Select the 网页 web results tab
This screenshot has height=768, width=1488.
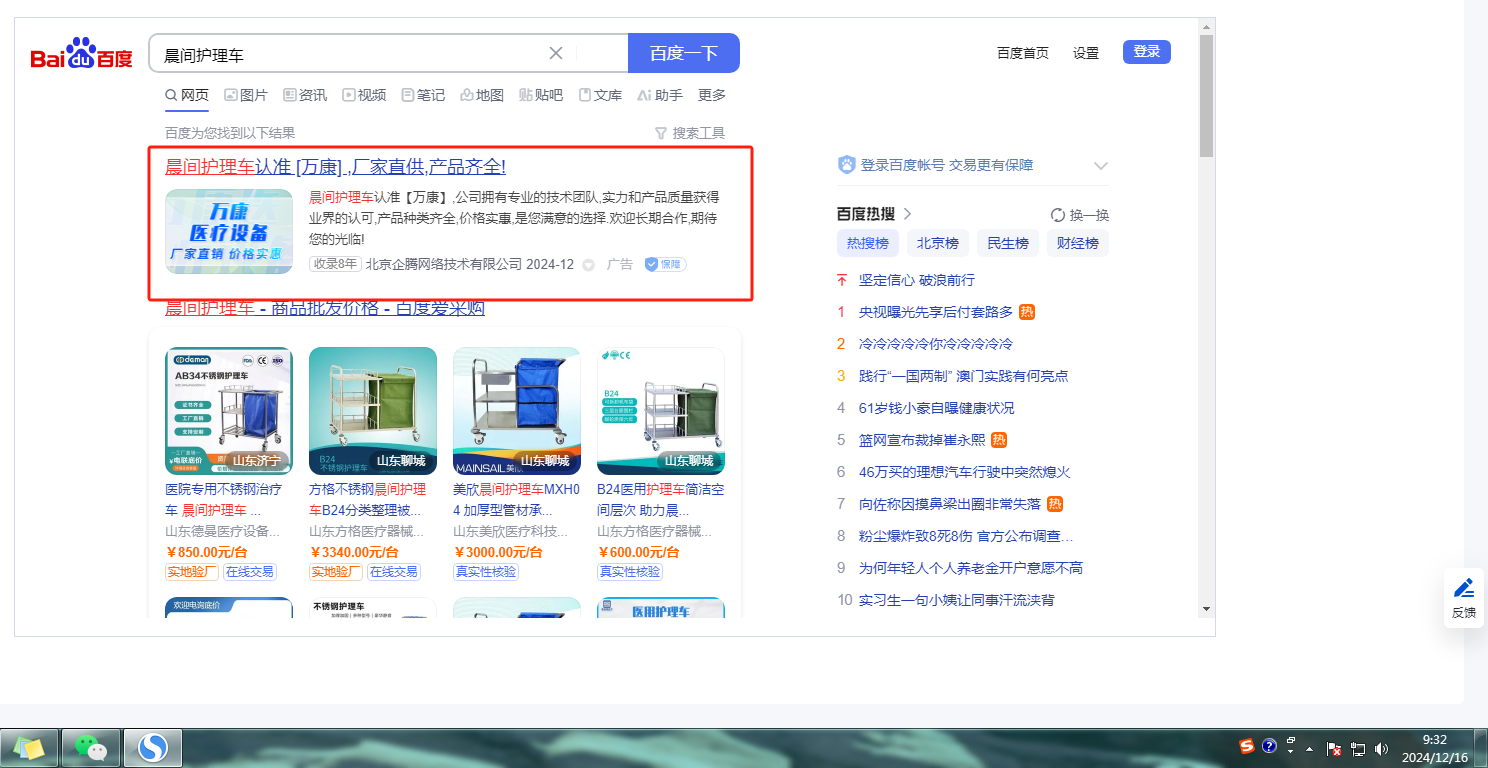coord(187,95)
